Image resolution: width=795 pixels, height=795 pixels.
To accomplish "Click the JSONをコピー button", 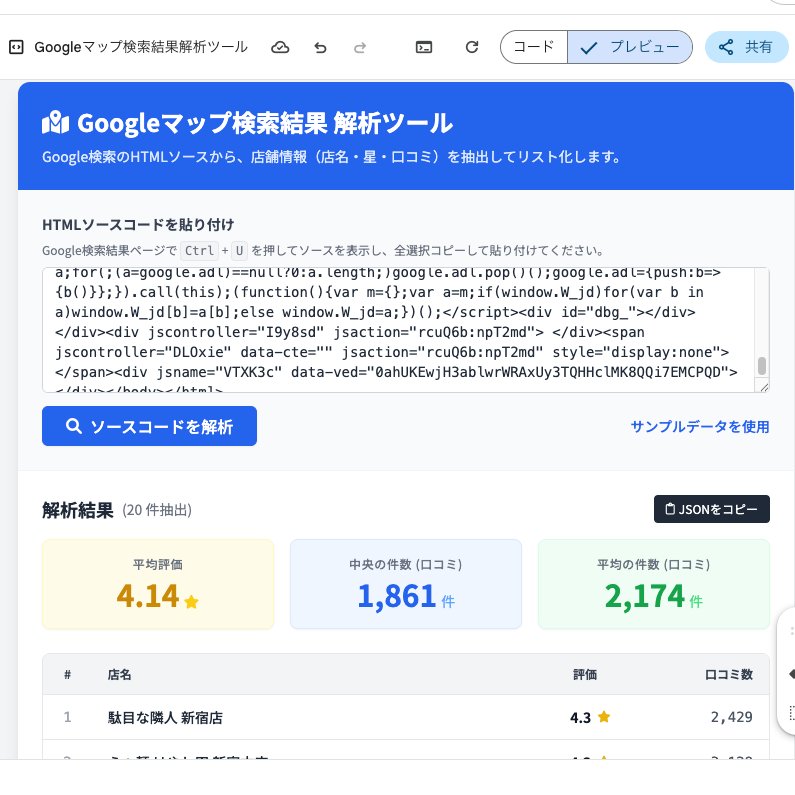I will tap(712, 509).
